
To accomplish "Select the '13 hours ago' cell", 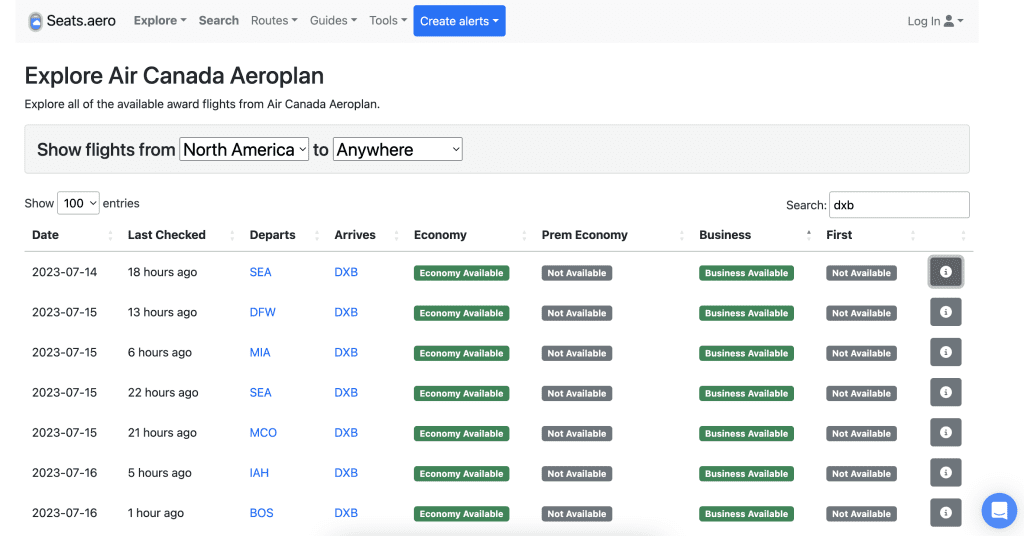I will [162, 312].
